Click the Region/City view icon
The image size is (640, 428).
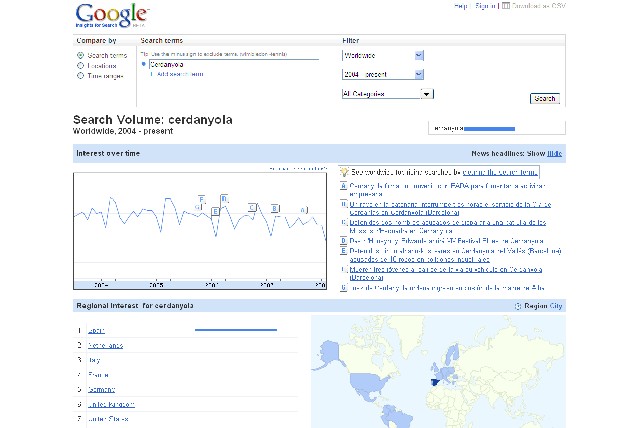518,306
